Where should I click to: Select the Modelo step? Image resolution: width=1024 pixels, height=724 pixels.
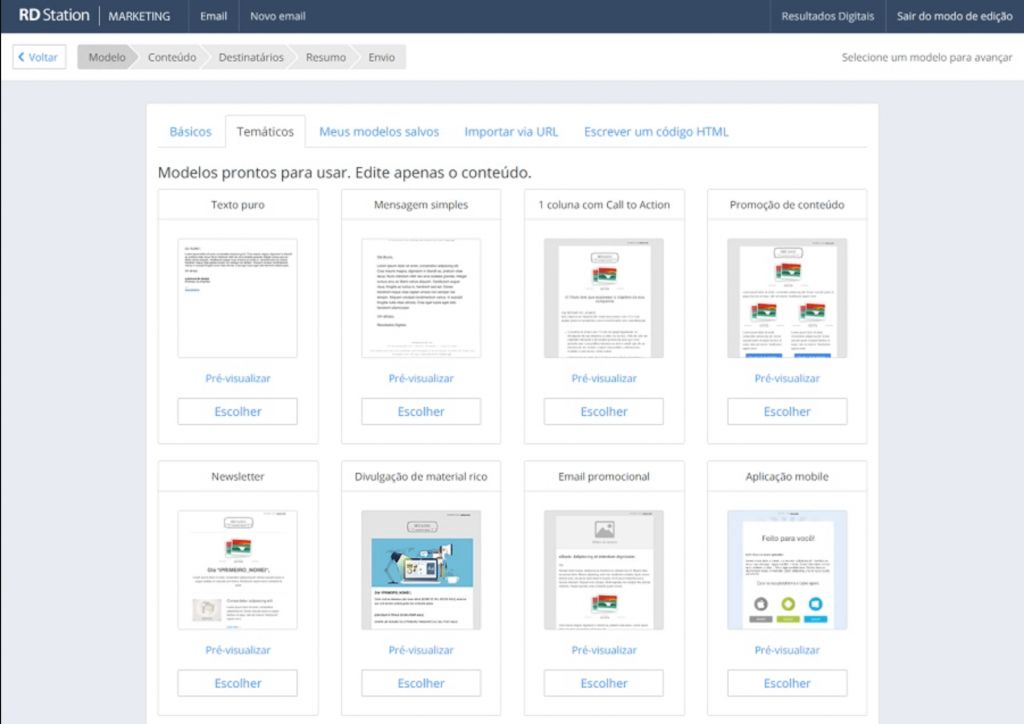click(106, 57)
